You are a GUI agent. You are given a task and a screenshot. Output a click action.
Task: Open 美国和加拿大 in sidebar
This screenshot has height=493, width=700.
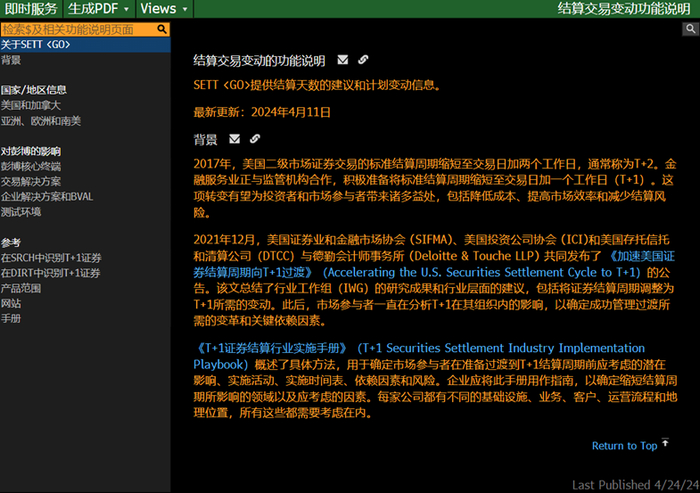[30, 105]
